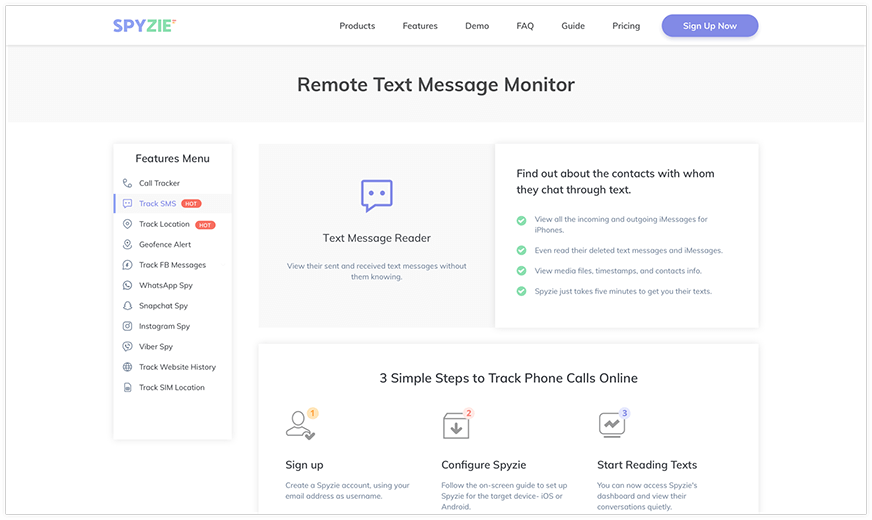
Task: Click the Text Message Reader chat bubble icon
Action: pyautogui.click(x=376, y=195)
